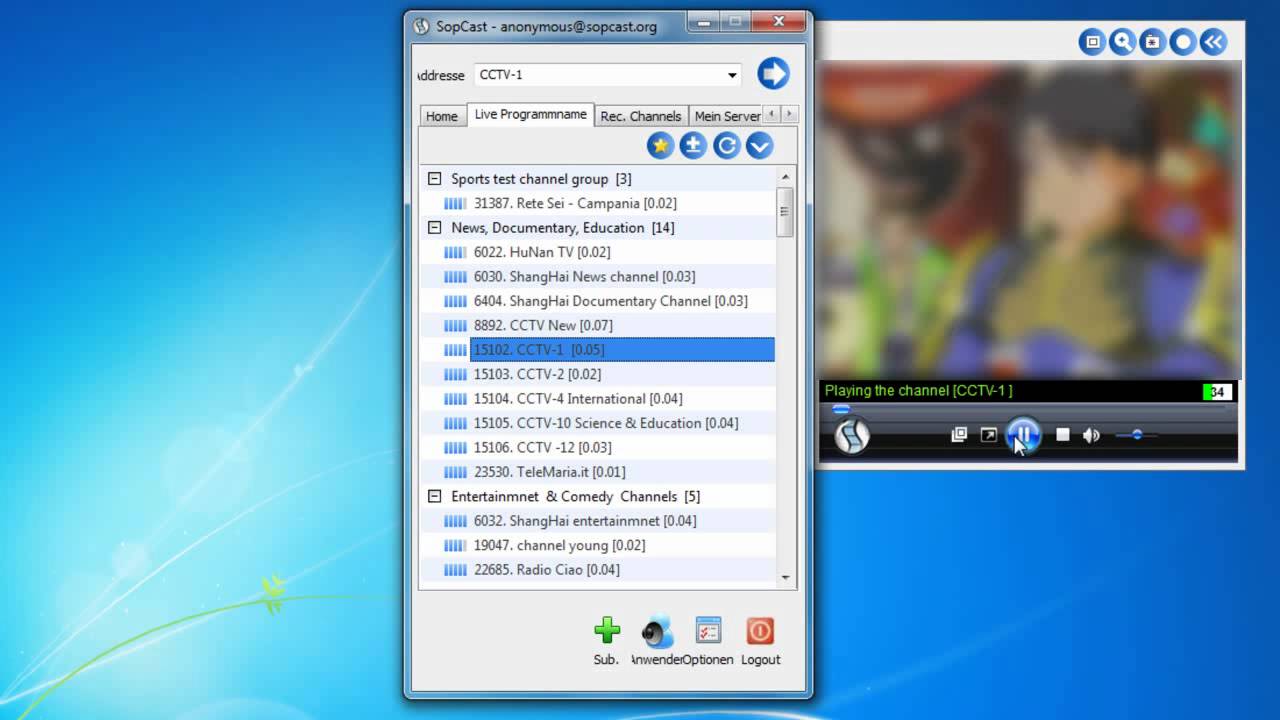Image resolution: width=1280 pixels, height=720 pixels.
Task: Open the Anwender user icon
Action: click(x=657, y=631)
